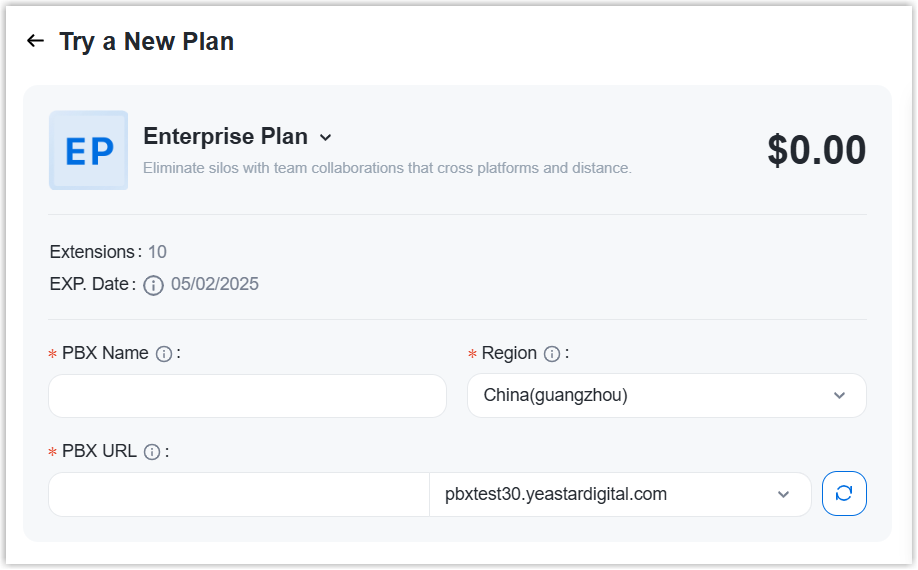Open the EXP. Date info tooltip icon
Viewport: 918px width, 570px height.
pos(153,285)
